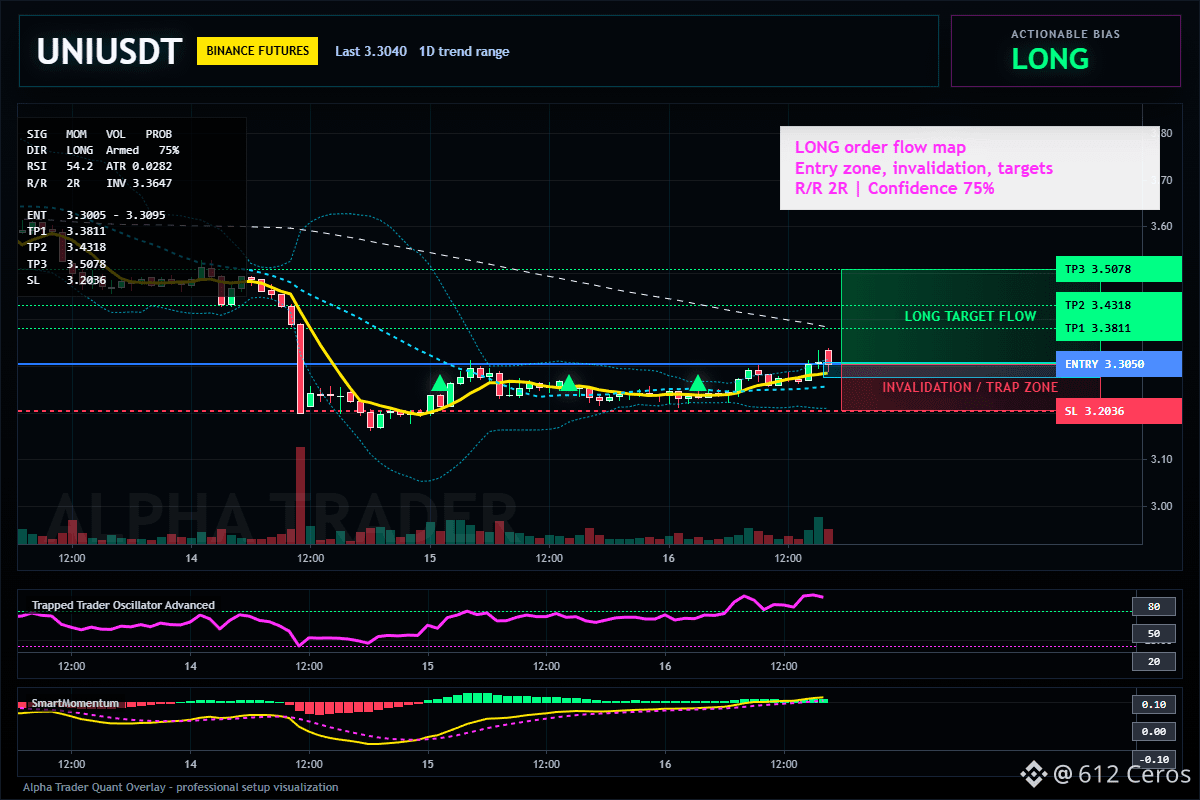1200x800 pixels.
Task: Click the TP3 3.5078 row in stats panel
Action: [x=66, y=264]
